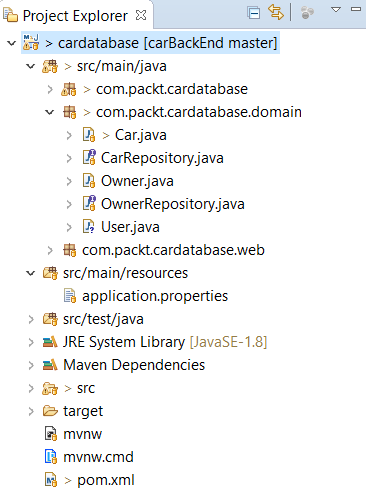
Task: Select the Project Explorer tab
Action: pos(75,15)
